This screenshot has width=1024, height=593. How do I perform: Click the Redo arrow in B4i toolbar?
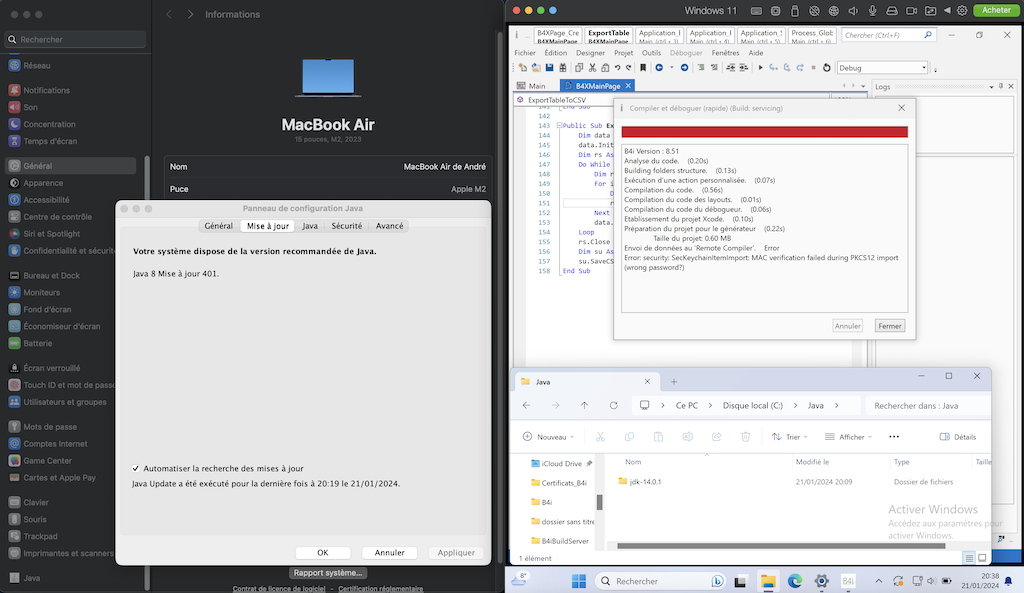(x=629, y=68)
